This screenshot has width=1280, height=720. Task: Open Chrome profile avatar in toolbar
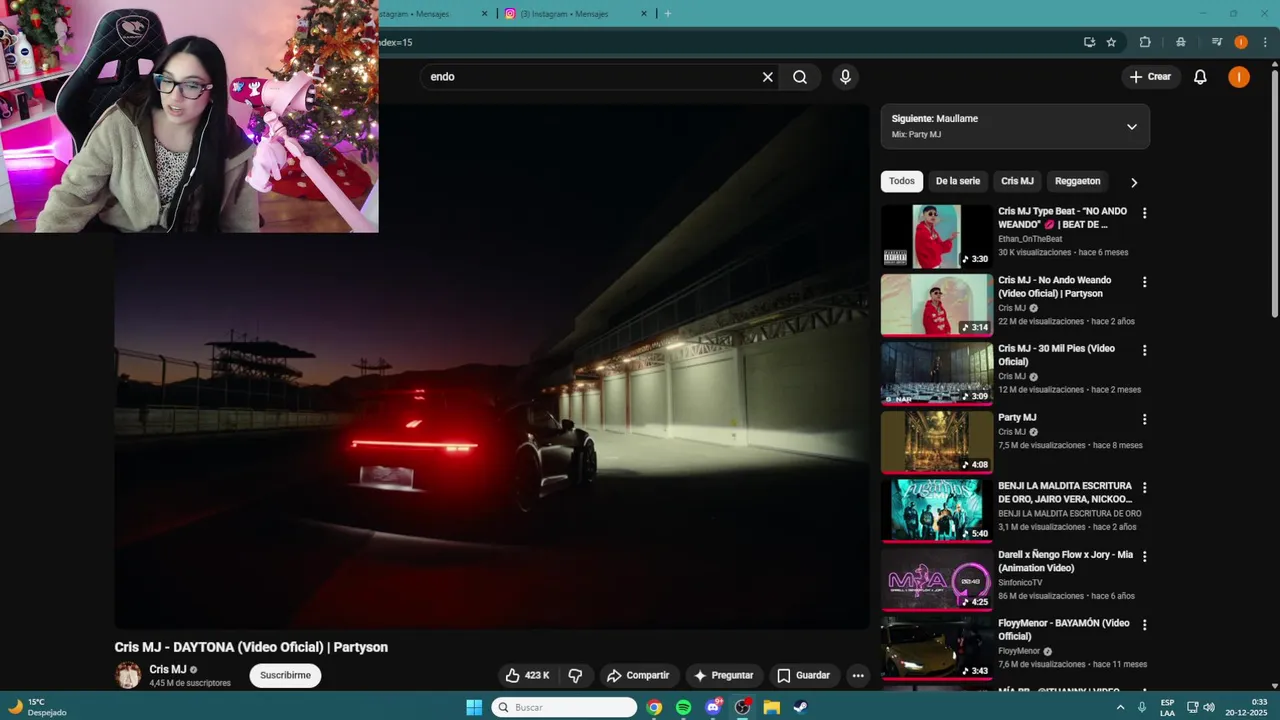pyautogui.click(x=1241, y=42)
